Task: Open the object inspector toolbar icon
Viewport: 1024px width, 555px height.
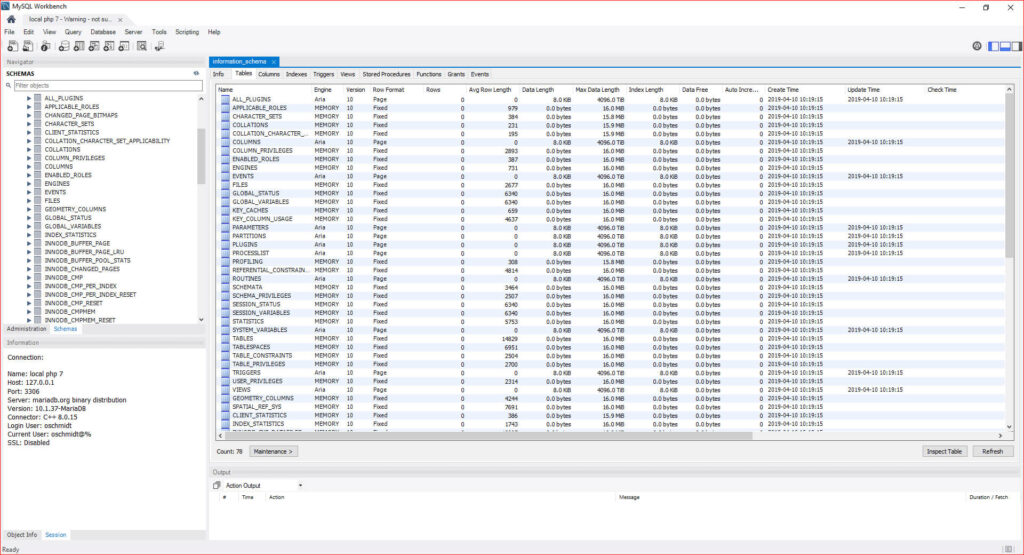Action: pyautogui.click(x=46, y=46)
